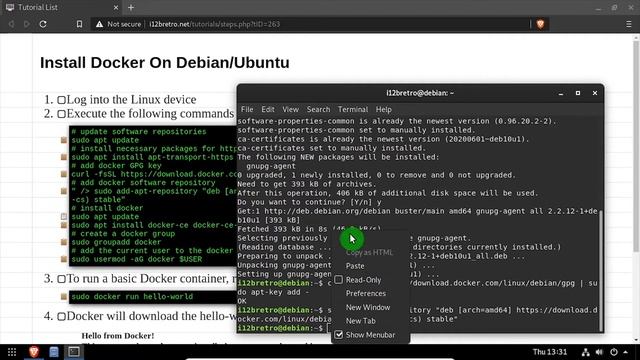Image resolution: width=640 pixels, height=360 pixels.
Task: Open the blue document app in taskbar
Action: coord(54,352)
